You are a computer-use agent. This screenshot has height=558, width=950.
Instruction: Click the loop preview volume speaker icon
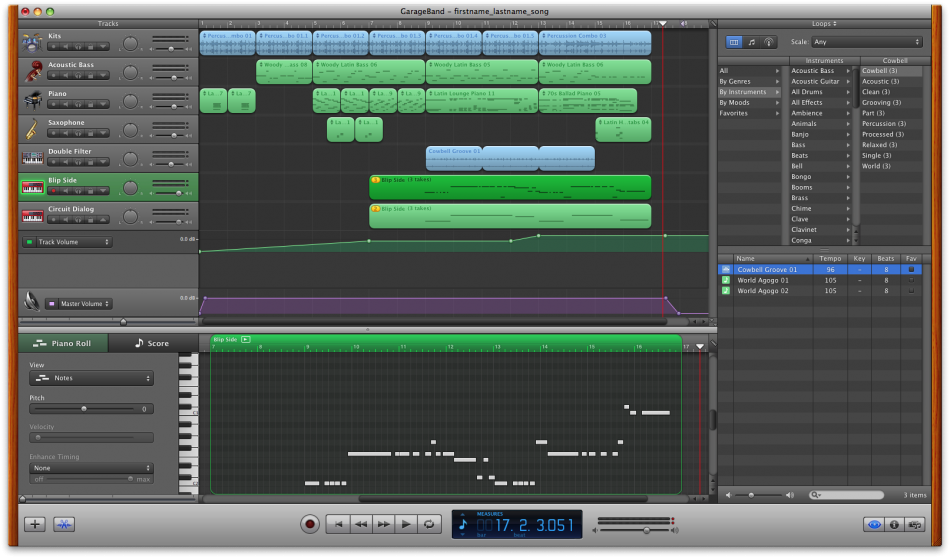click(729, 495)
